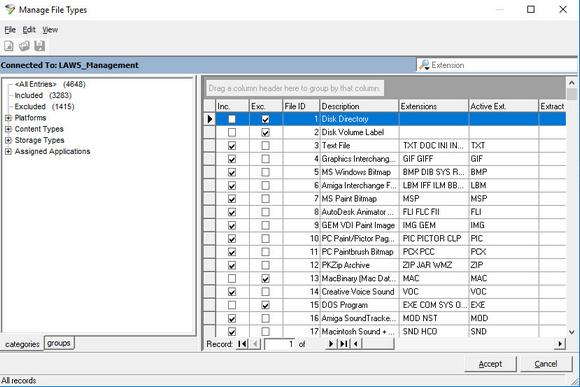Click the Extension search magnifier icon

(x=424, y=65)
